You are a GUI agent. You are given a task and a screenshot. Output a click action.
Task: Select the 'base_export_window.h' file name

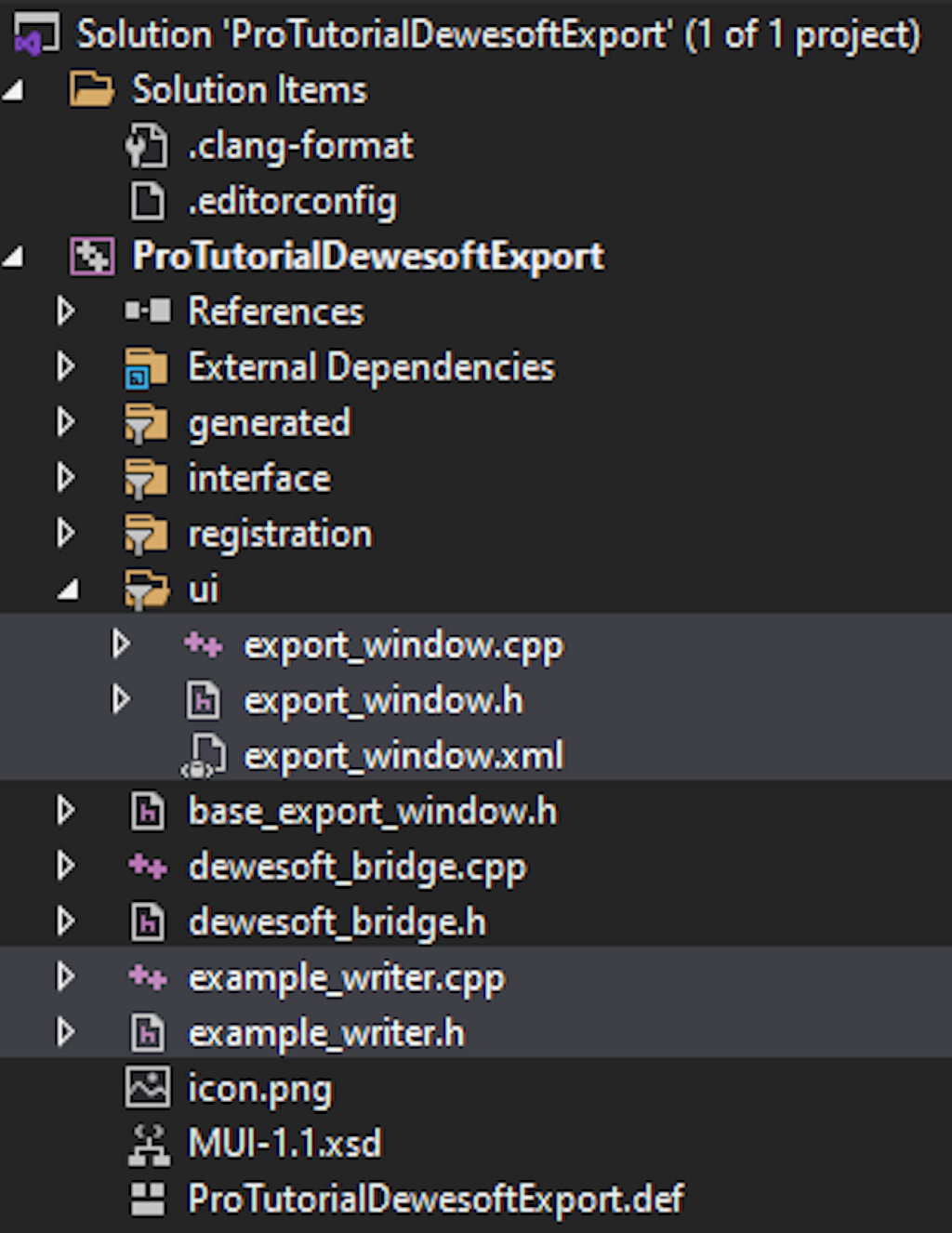point(373,812)
